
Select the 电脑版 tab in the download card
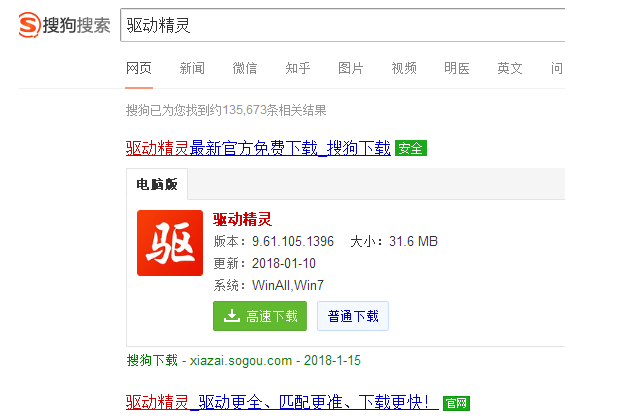[156, 184]
